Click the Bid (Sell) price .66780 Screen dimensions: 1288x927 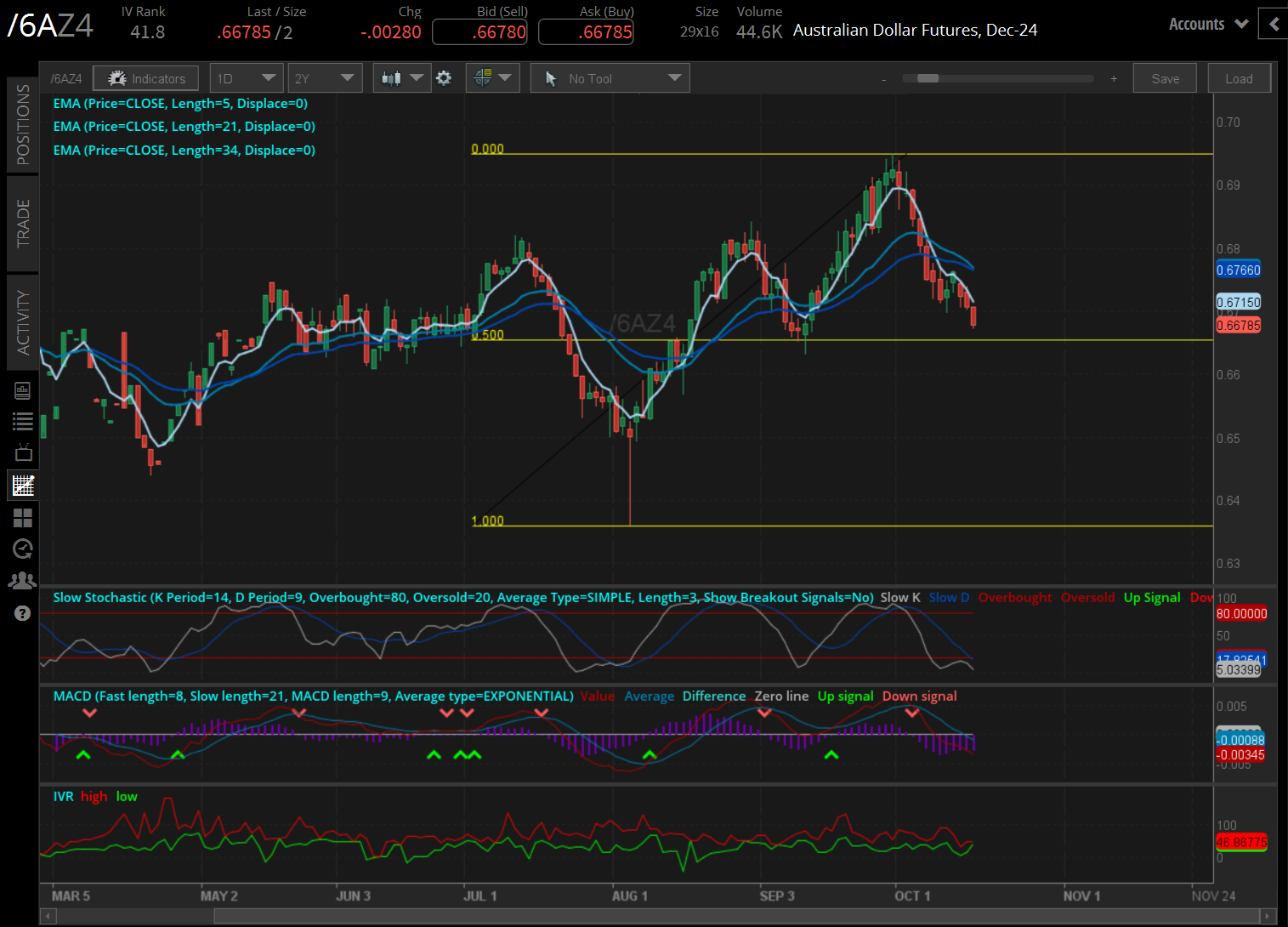click(x=479, y=32)
